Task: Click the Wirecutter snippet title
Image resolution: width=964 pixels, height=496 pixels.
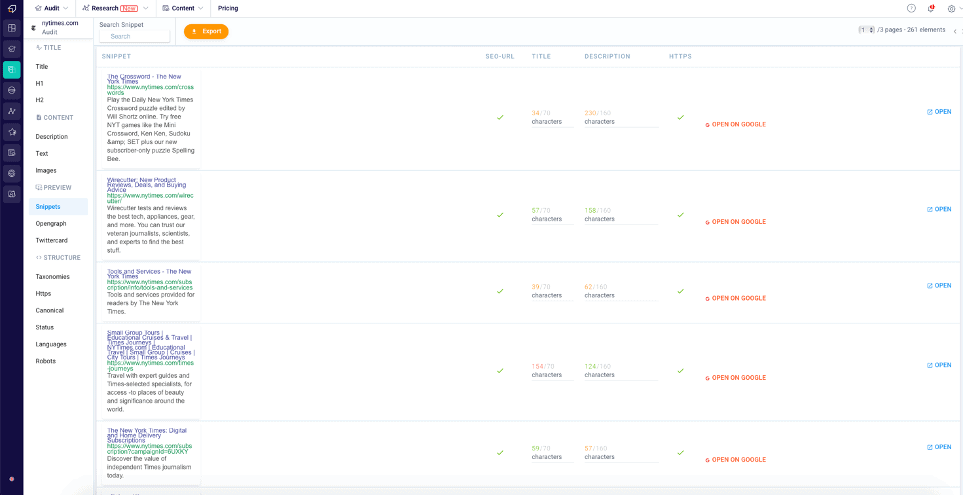Action: [146, 185]
